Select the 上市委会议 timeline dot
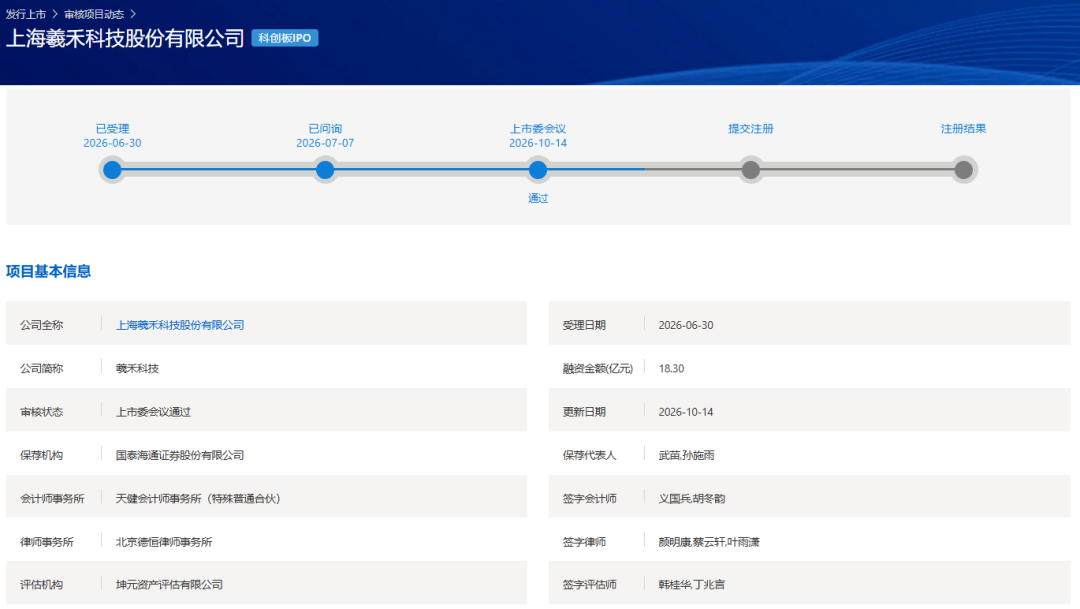The image size is (1080, 609). 538,169
